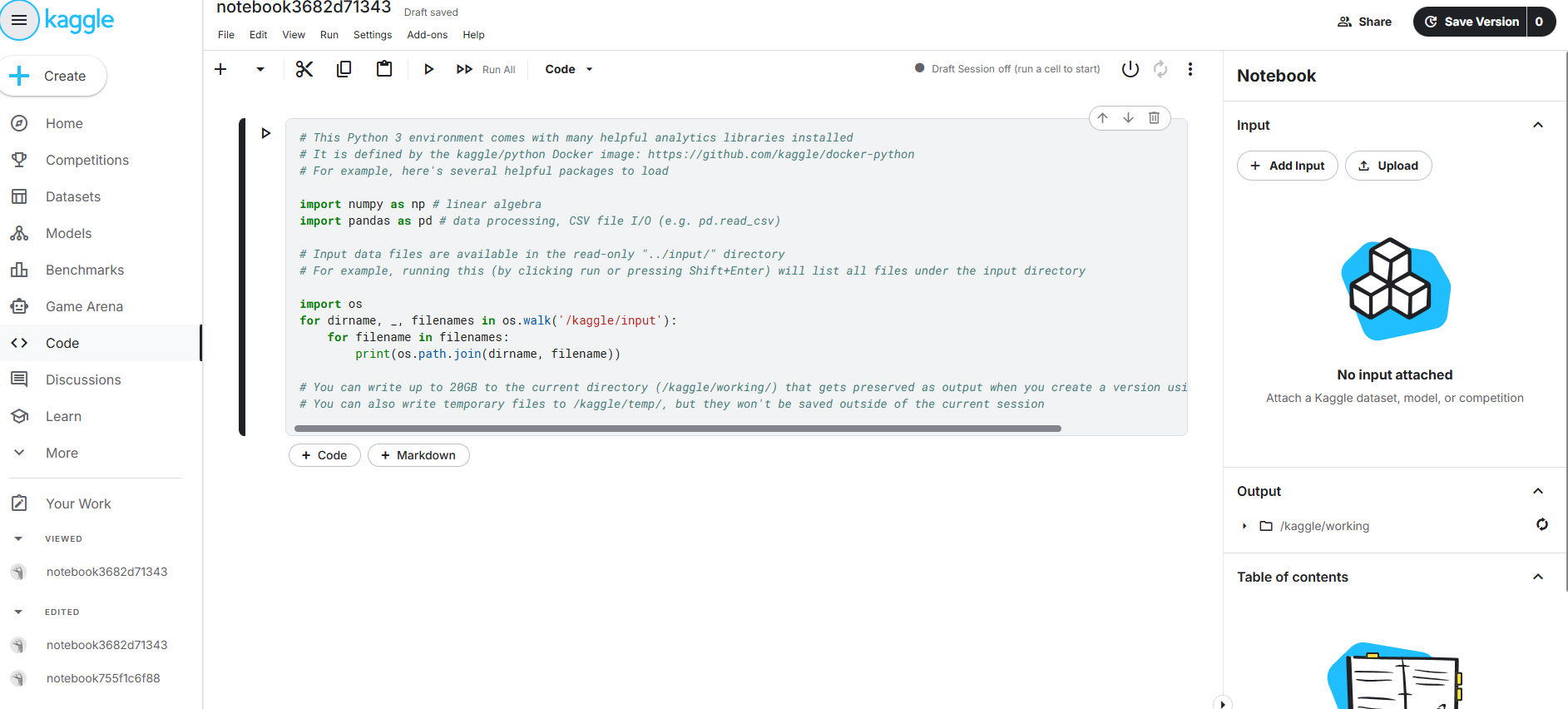Expand the /kaggle/working folder tree
The image size is (1568, 709).
pos(1244,526)
